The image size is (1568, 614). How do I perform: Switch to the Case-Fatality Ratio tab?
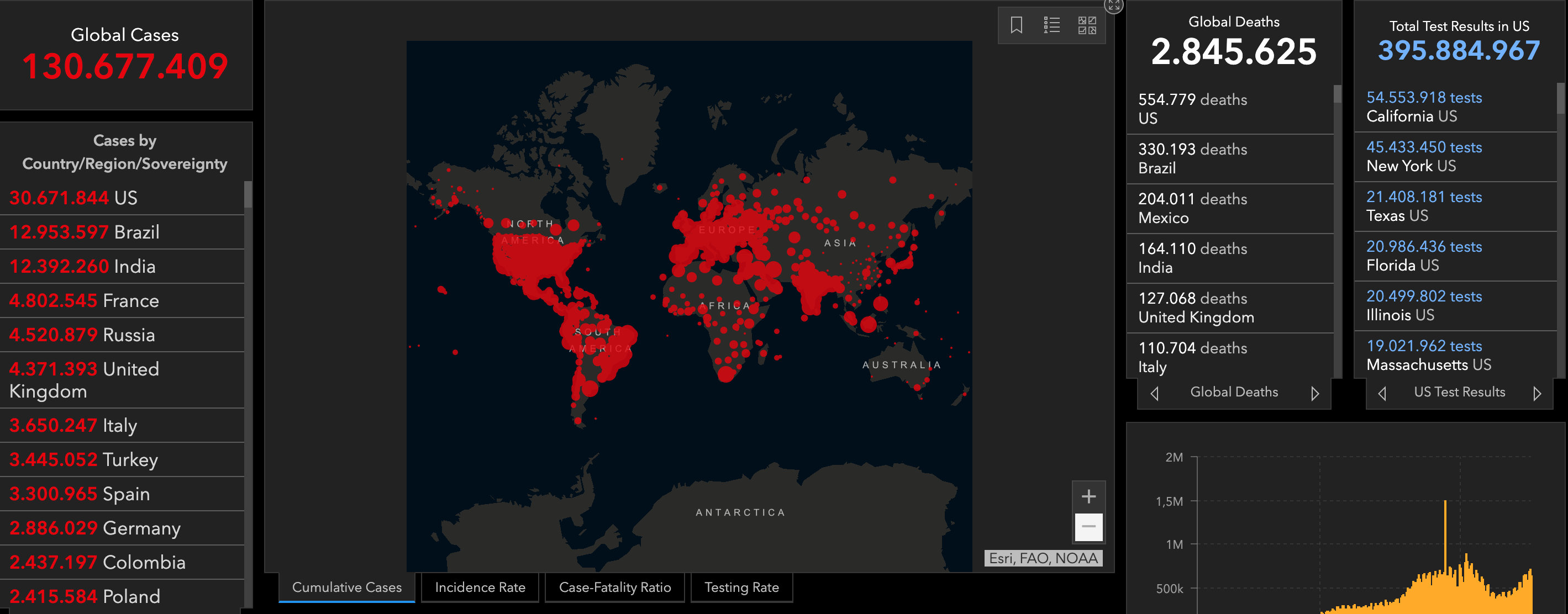click(615, 587)
